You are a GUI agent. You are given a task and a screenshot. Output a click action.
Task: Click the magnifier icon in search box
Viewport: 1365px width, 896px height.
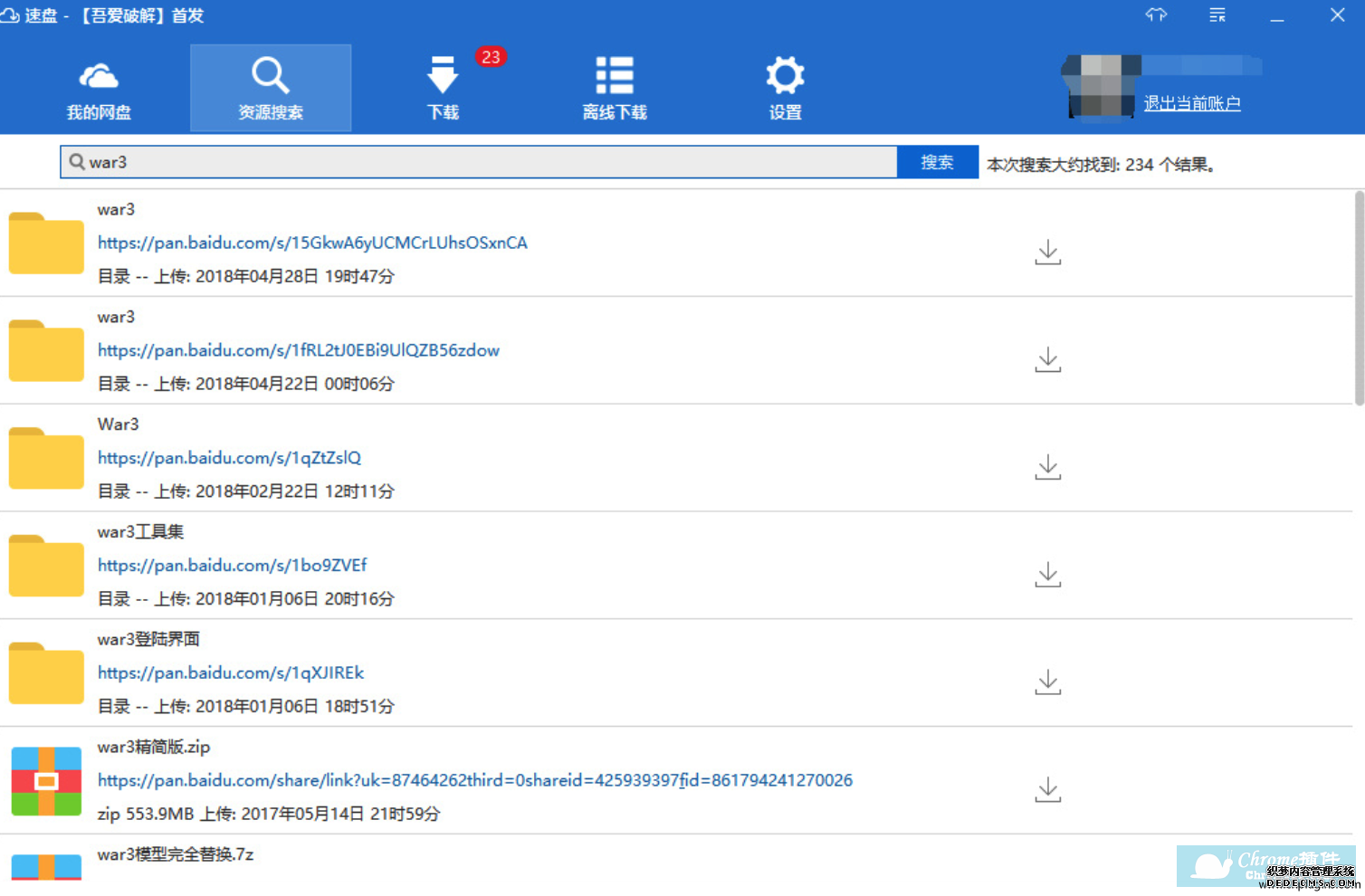[77, 162]
